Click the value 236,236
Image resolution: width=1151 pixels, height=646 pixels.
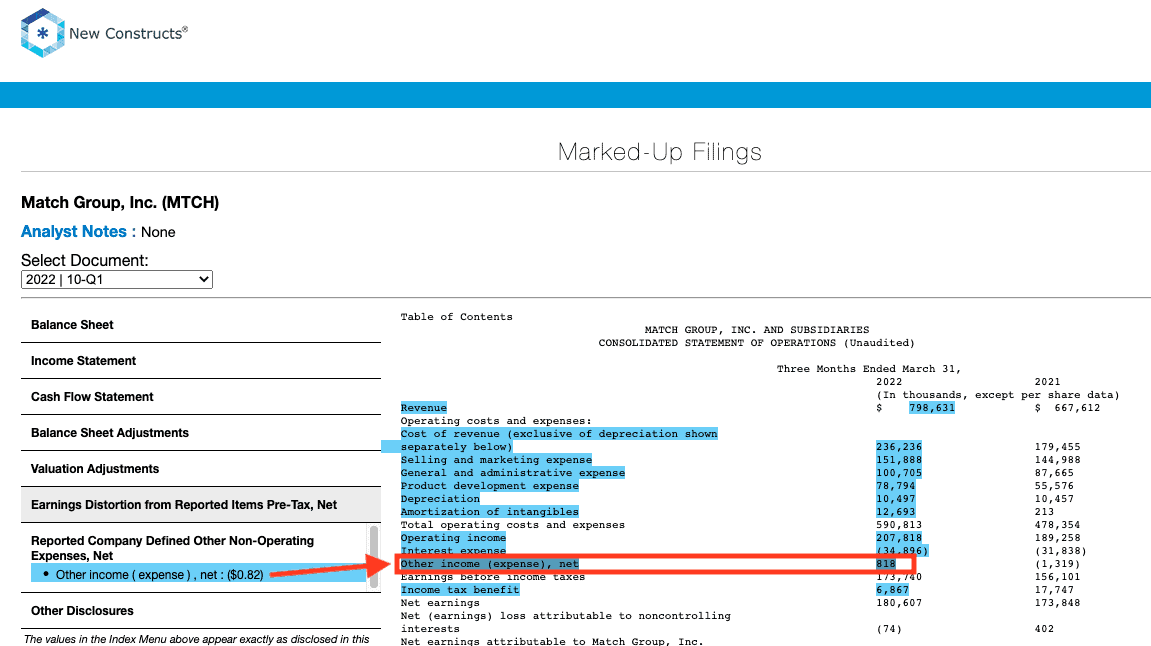pyautogui.click(x=898, y=447)
